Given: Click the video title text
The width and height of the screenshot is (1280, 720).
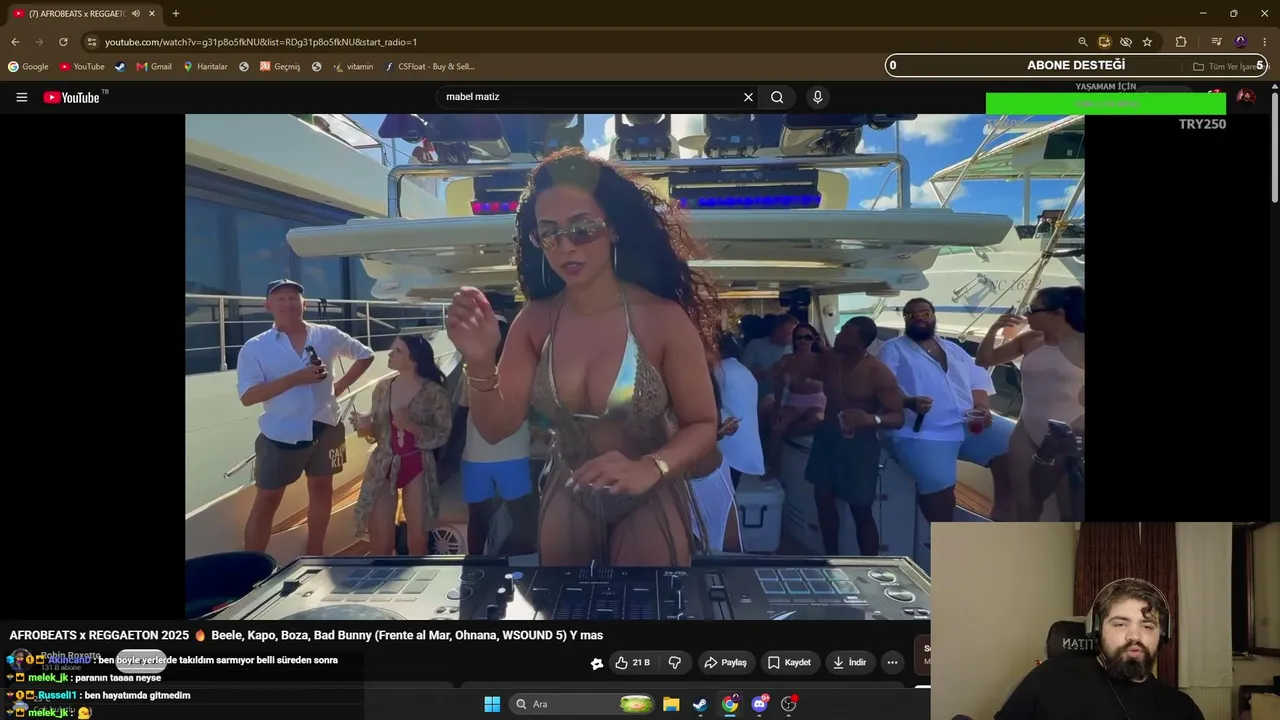Looking at the screenshot, I should (x=306, y=635).
